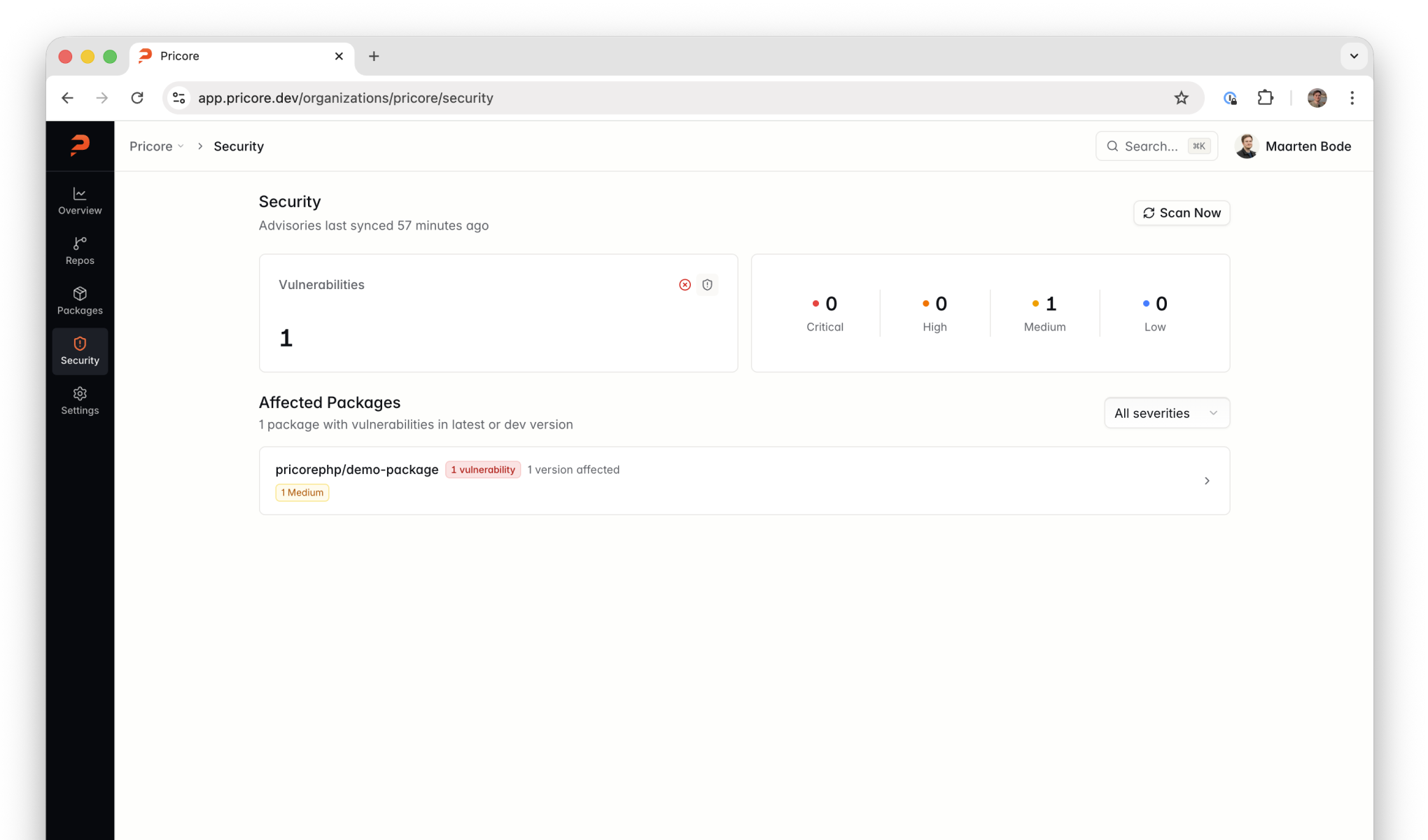Reload the page with the refresh icon
This screenshot has height=840, width=1428.
[137, 97]
